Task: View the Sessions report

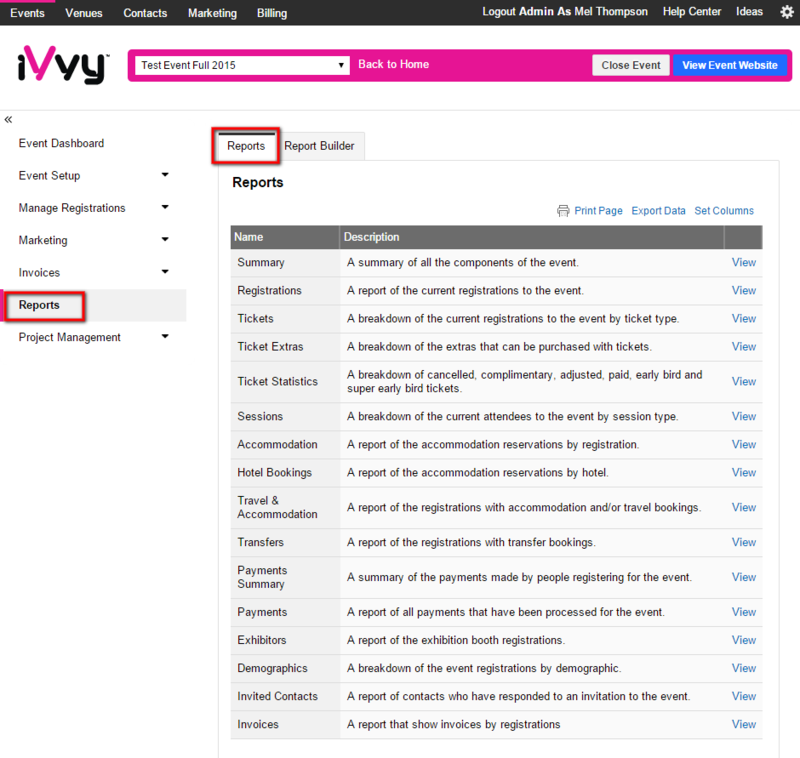Action: click(743, 416)
